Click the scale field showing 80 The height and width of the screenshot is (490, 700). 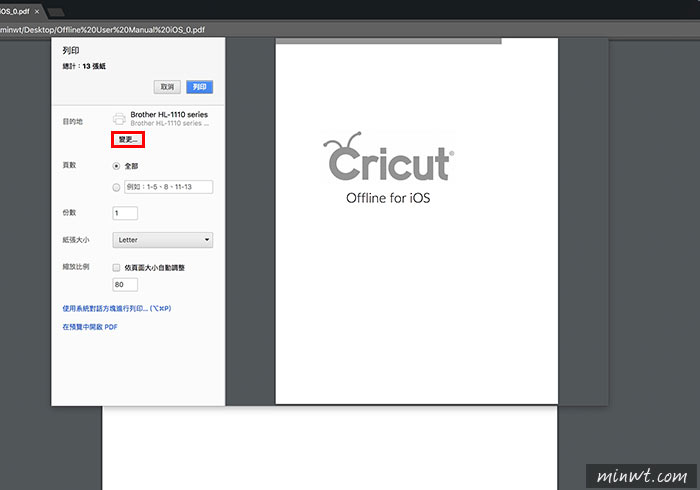pos(125,285)
